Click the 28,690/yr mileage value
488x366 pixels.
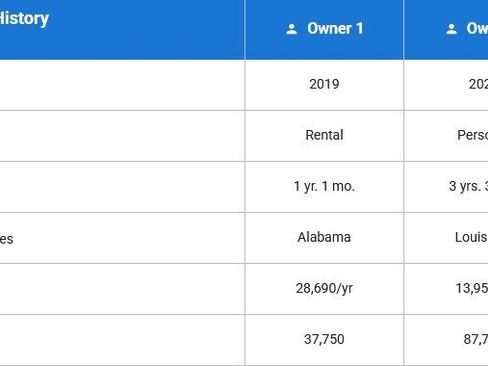[x=324, y=288]
